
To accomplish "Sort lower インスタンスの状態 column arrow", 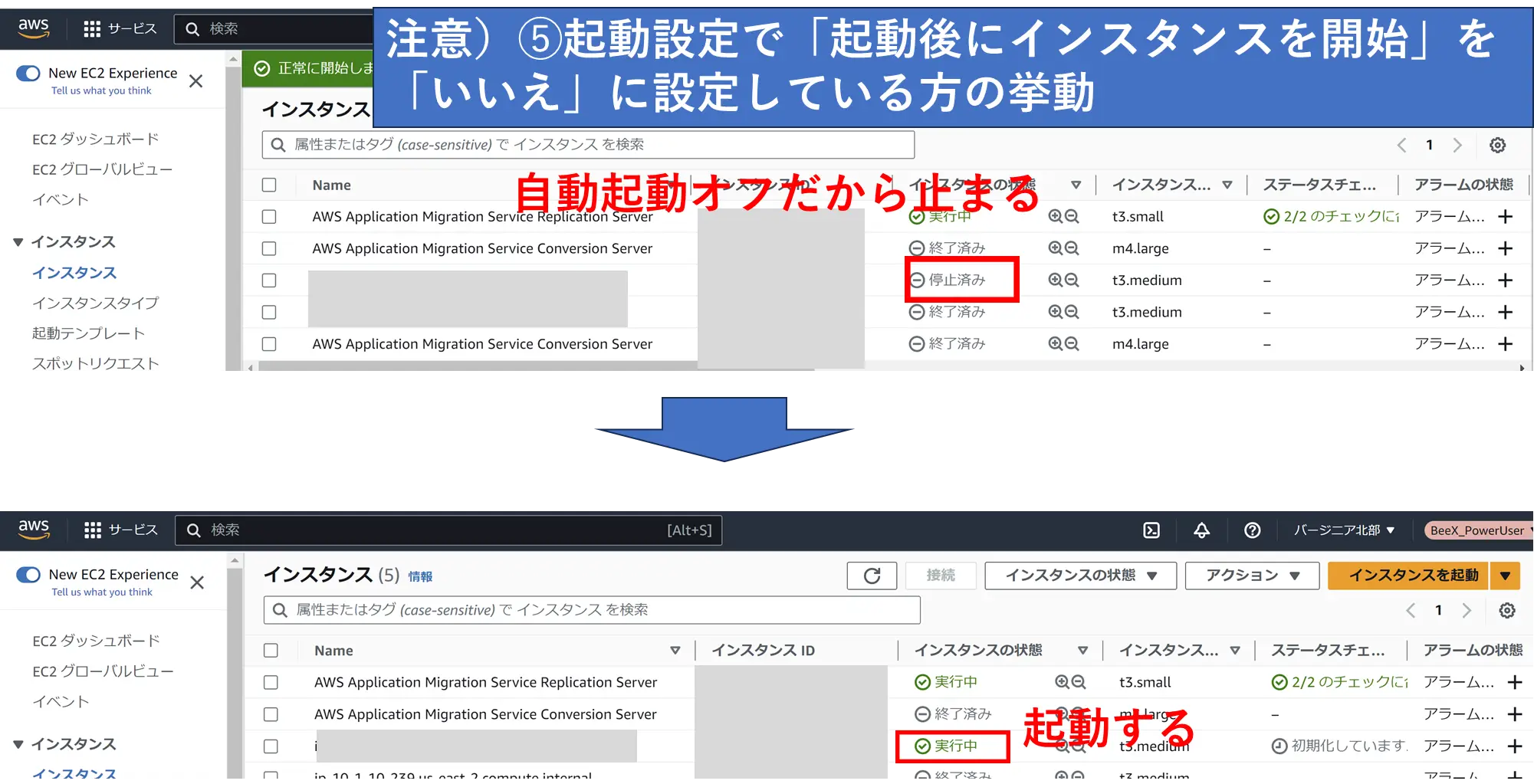I will pyautogui.click(x=1082, y=650).
